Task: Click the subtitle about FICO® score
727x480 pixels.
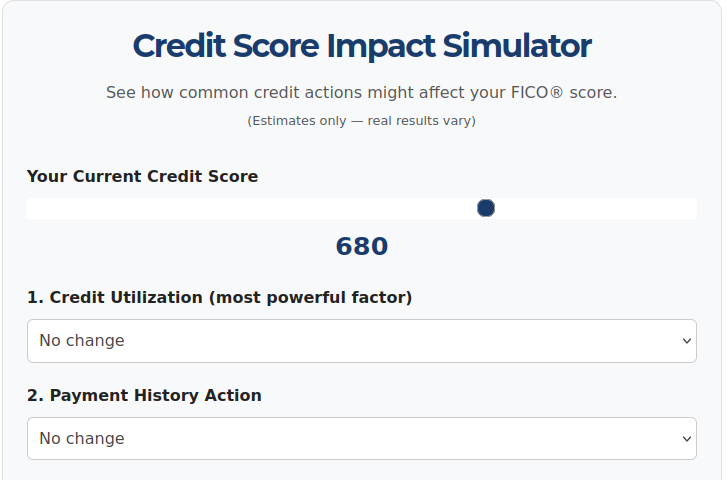Action: pos(361,93)
